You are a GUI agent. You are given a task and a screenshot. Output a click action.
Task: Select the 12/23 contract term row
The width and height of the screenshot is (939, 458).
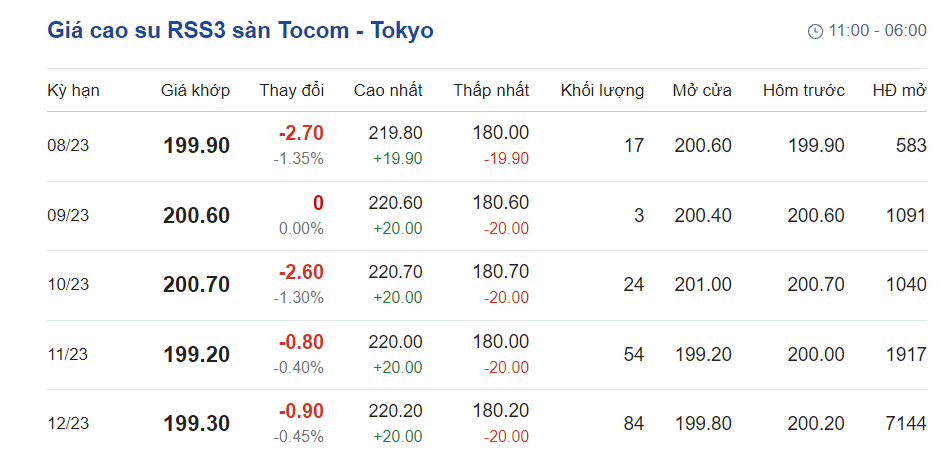click(68, 424)
